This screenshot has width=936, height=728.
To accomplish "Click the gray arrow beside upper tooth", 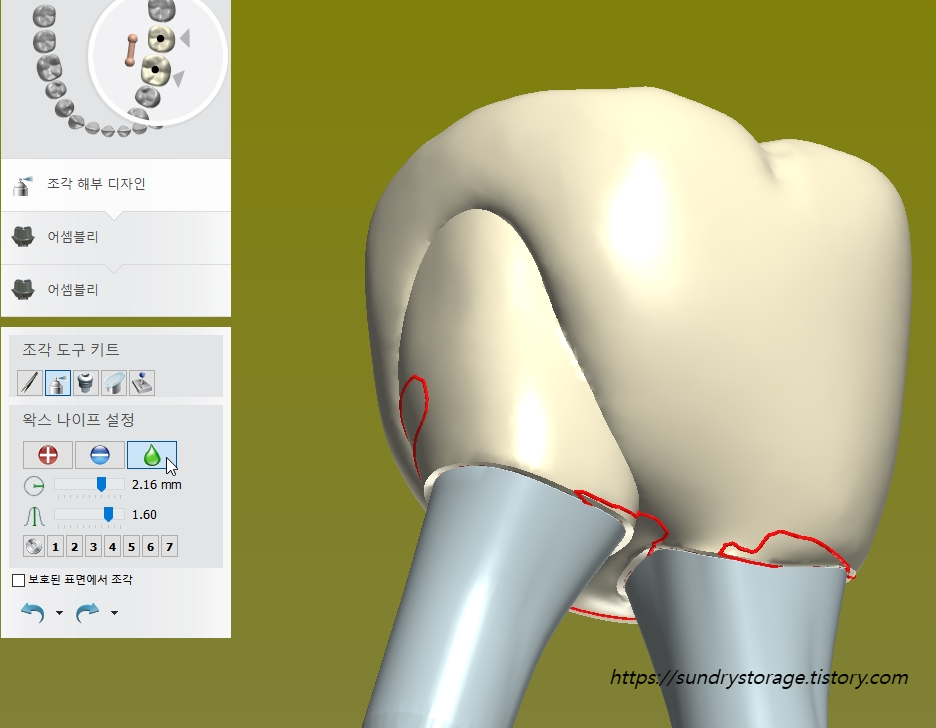I will [x=185, y=38].
